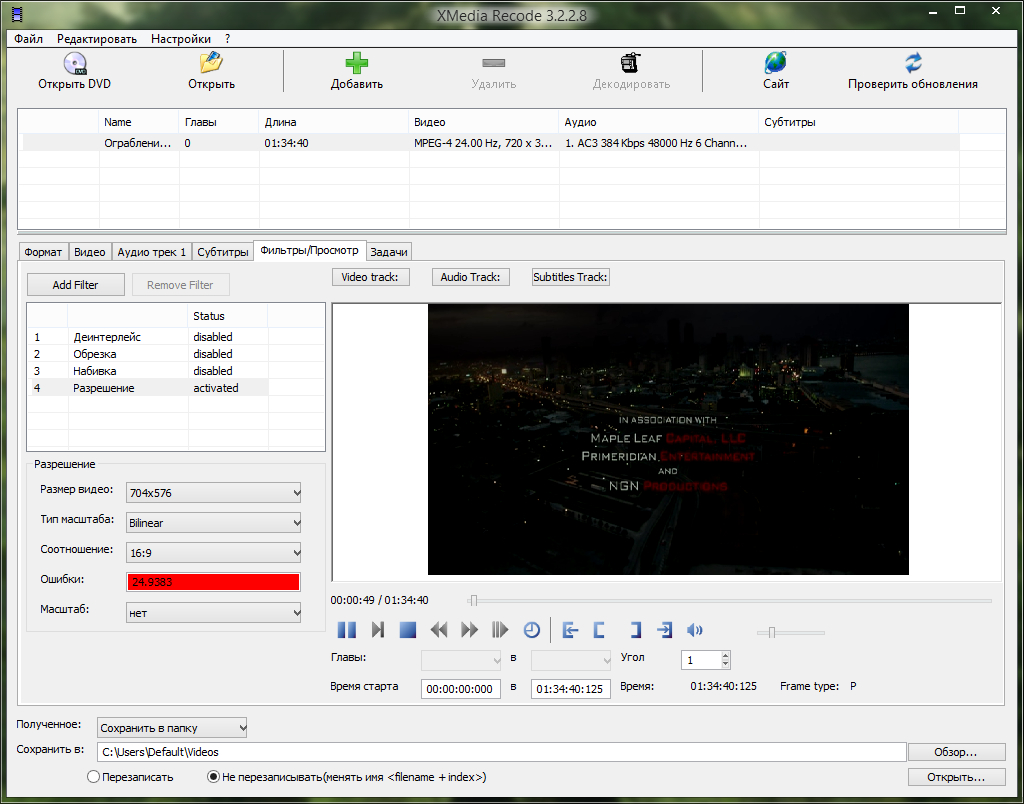Pause the preview playback

pos(347,630)
